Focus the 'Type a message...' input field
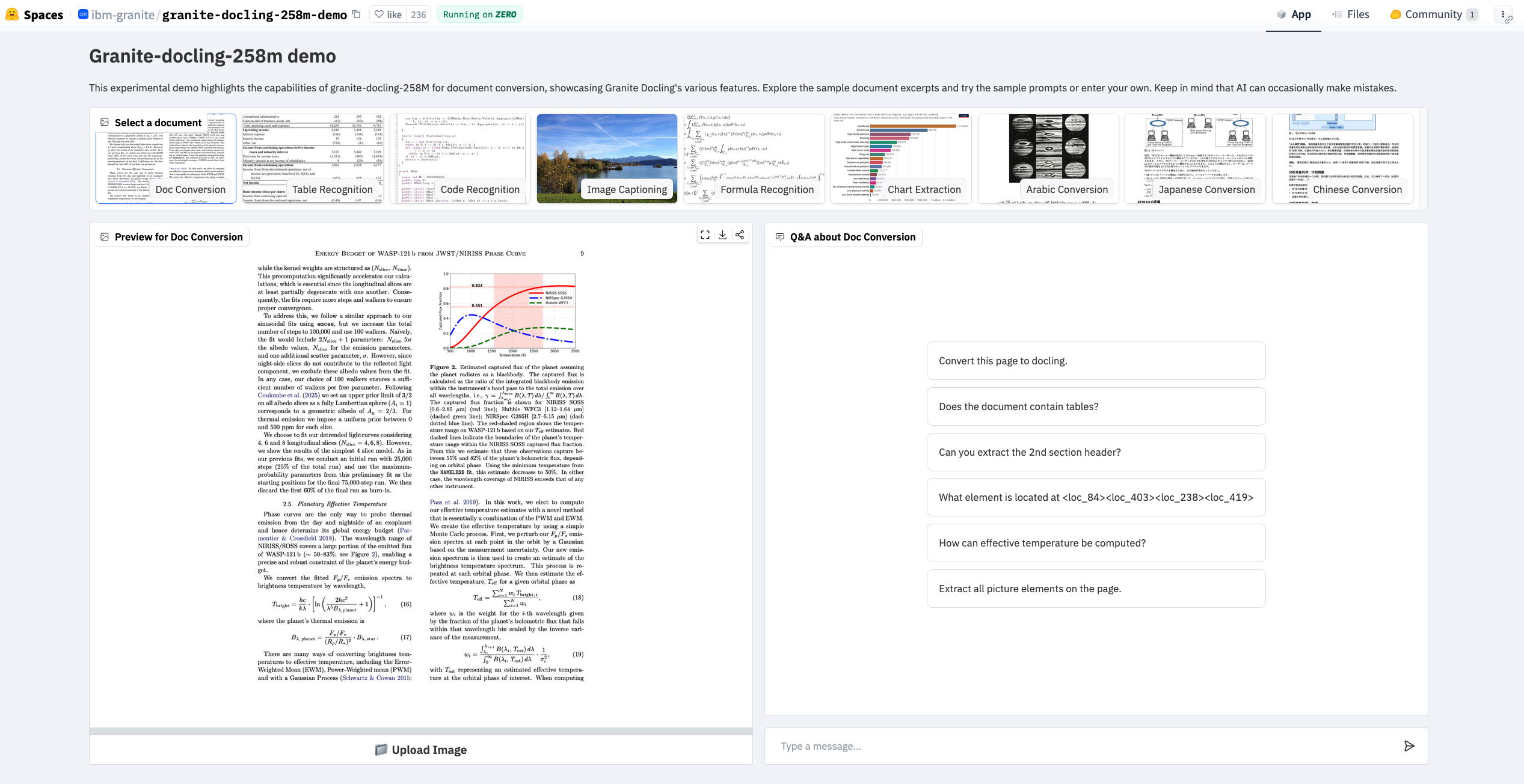Viewport: 1524px width, 784px height. tap(1083, 746)
